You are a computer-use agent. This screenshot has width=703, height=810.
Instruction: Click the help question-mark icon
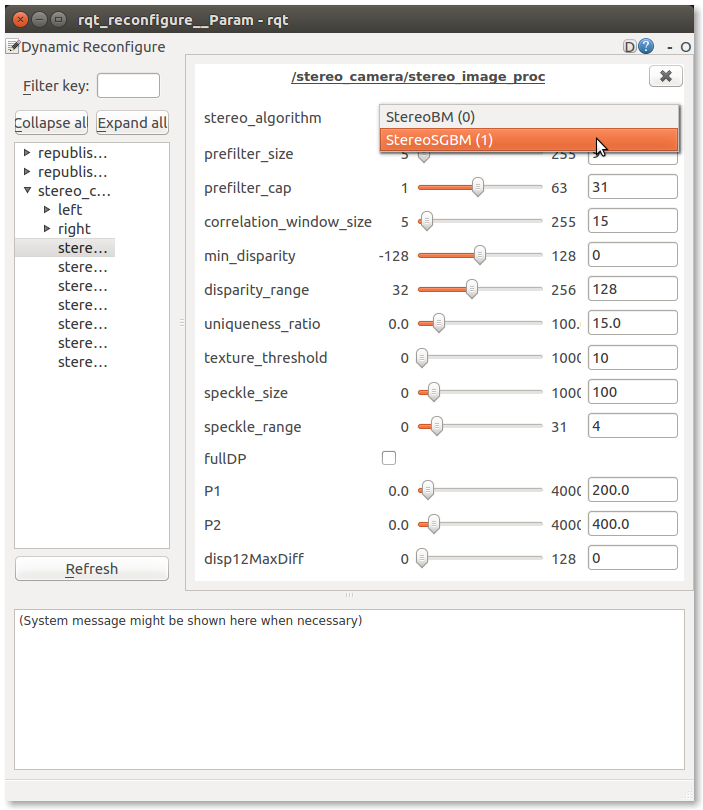pos(646,47)
